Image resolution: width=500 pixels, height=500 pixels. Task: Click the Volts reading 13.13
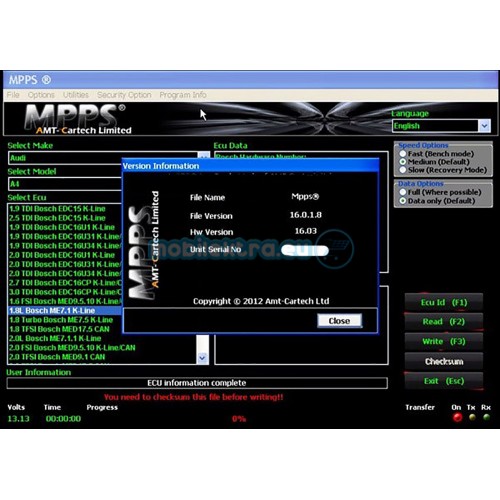tap(18, 419)
